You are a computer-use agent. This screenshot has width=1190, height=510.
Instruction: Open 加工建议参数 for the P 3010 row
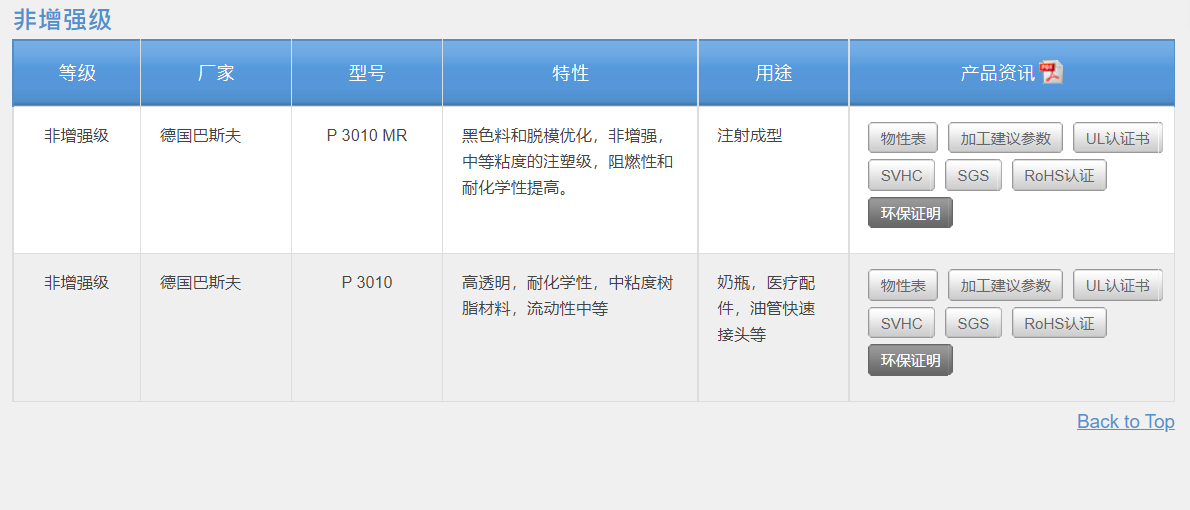pyautogui.click(x=1005, y=285)
